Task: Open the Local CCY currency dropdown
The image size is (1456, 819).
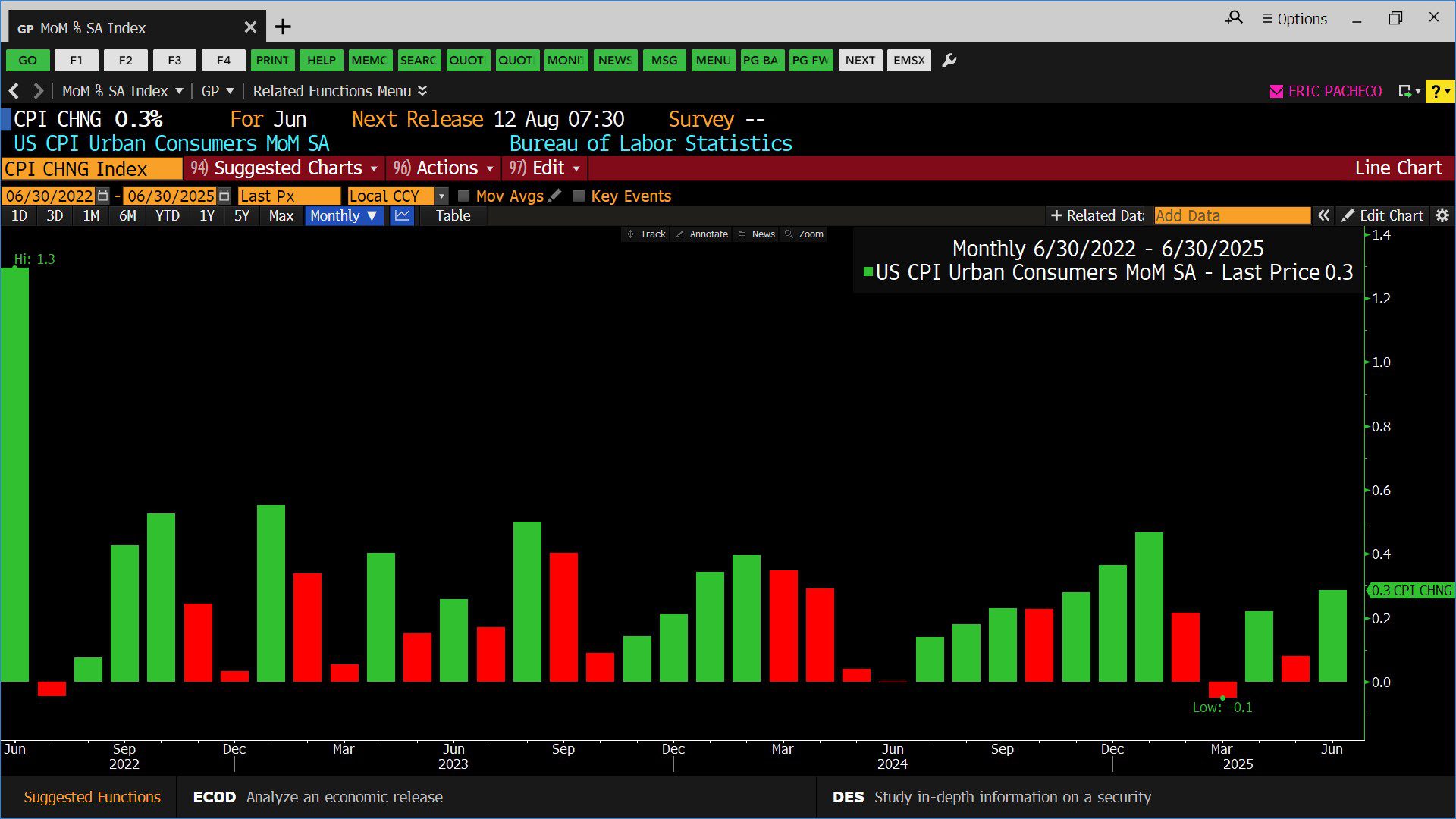Action: pos(441,196)
